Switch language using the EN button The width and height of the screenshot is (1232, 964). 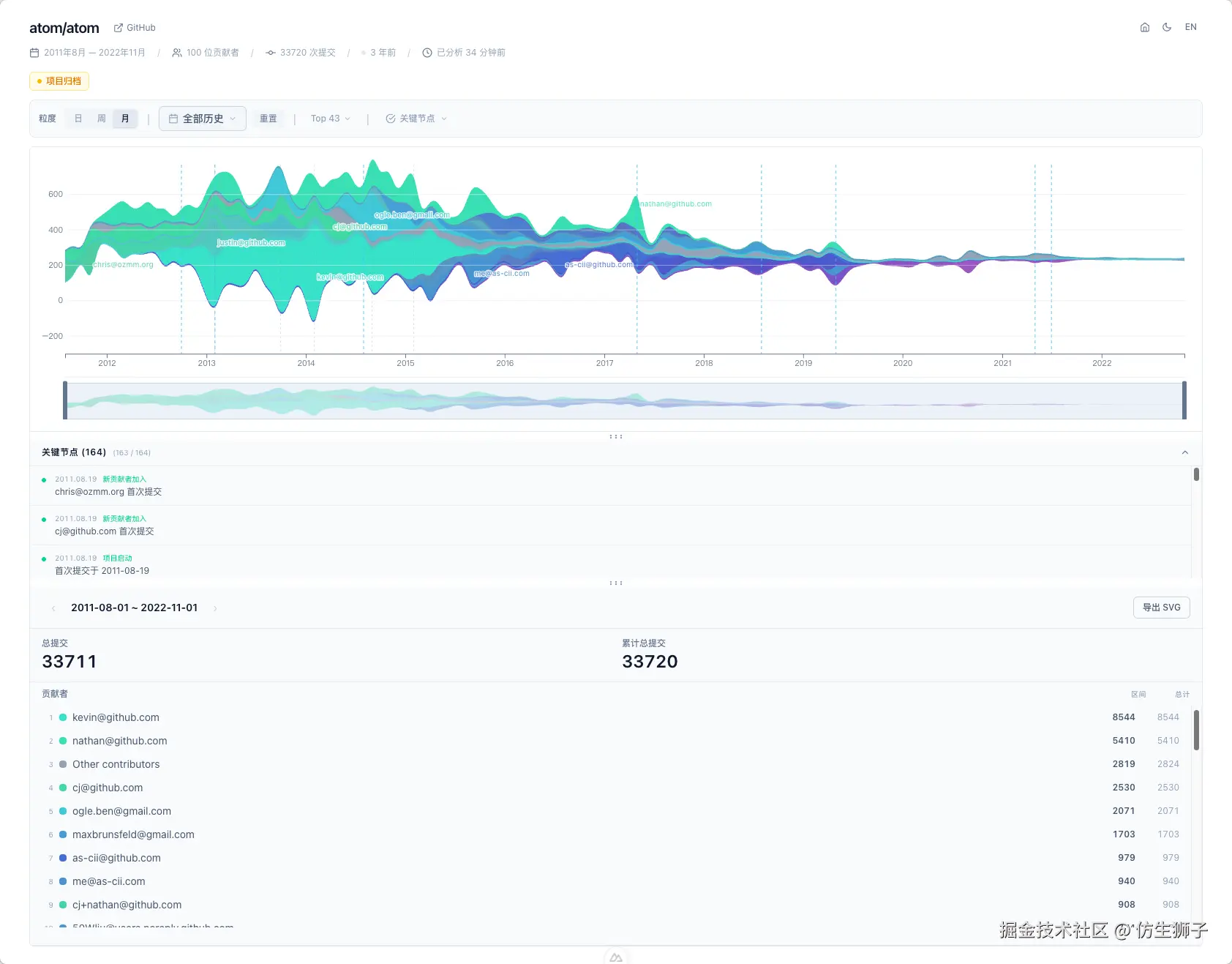click(x=1191, y=27)
